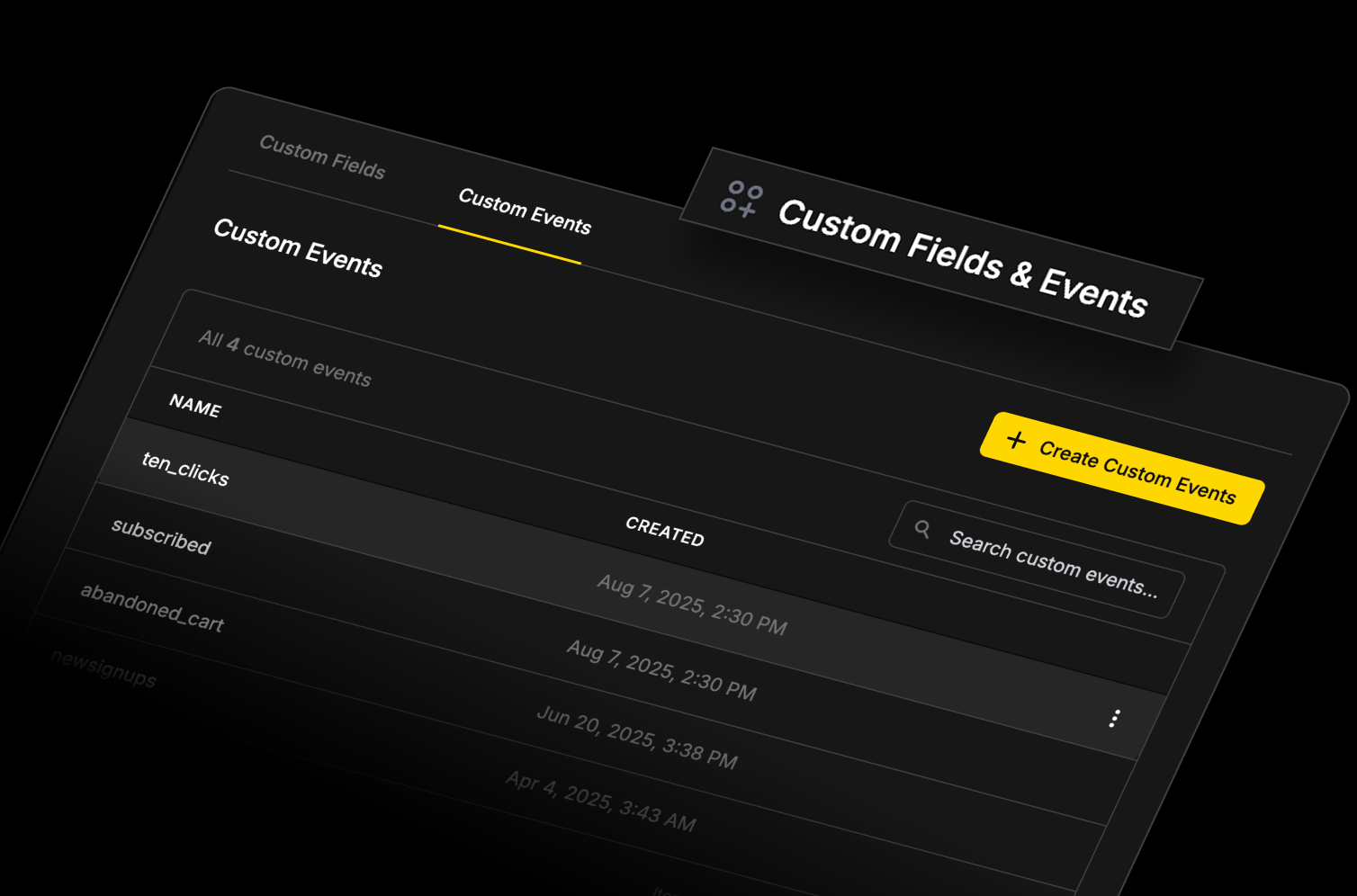The image size is (1357, 896).
Task: Click the date Aug 7, 2025, 2:30 PM for ten_clicks
Action: 692,605
